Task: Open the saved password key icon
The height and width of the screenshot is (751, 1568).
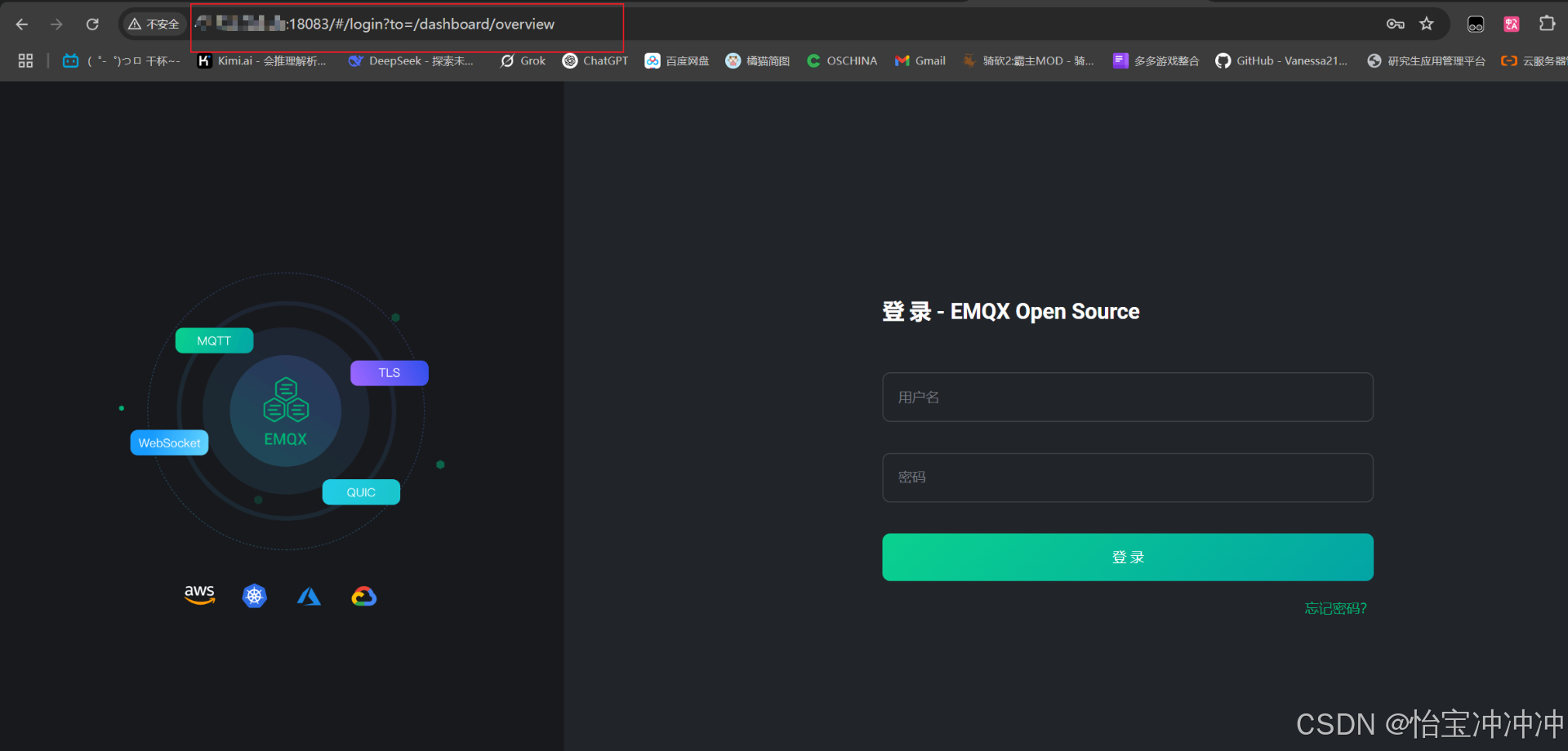Action: coord(1396,24)
